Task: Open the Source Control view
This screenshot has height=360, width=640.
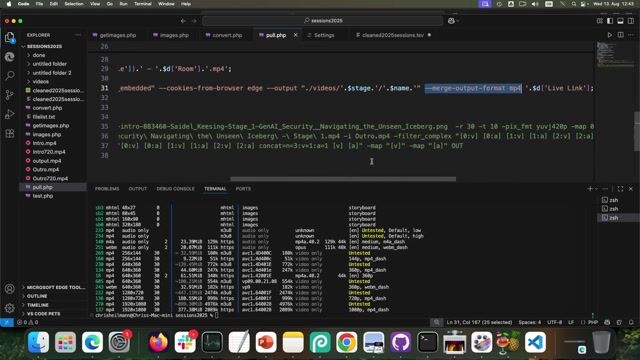Action: tap(10, 95)
